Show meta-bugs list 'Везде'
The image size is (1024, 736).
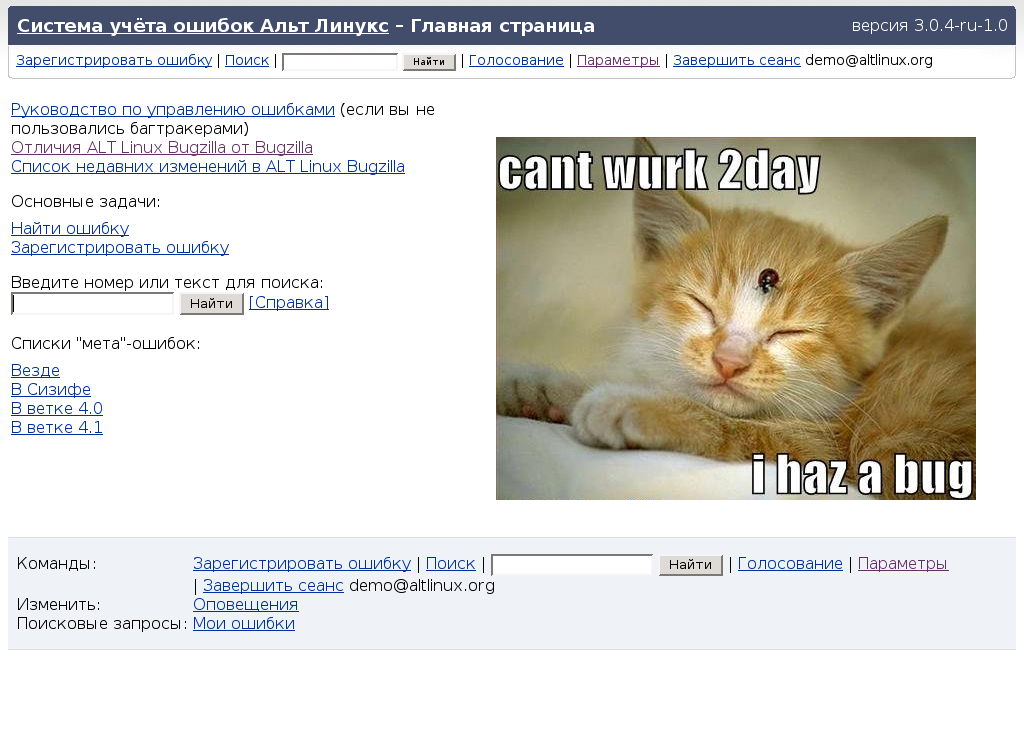[35, 370]
